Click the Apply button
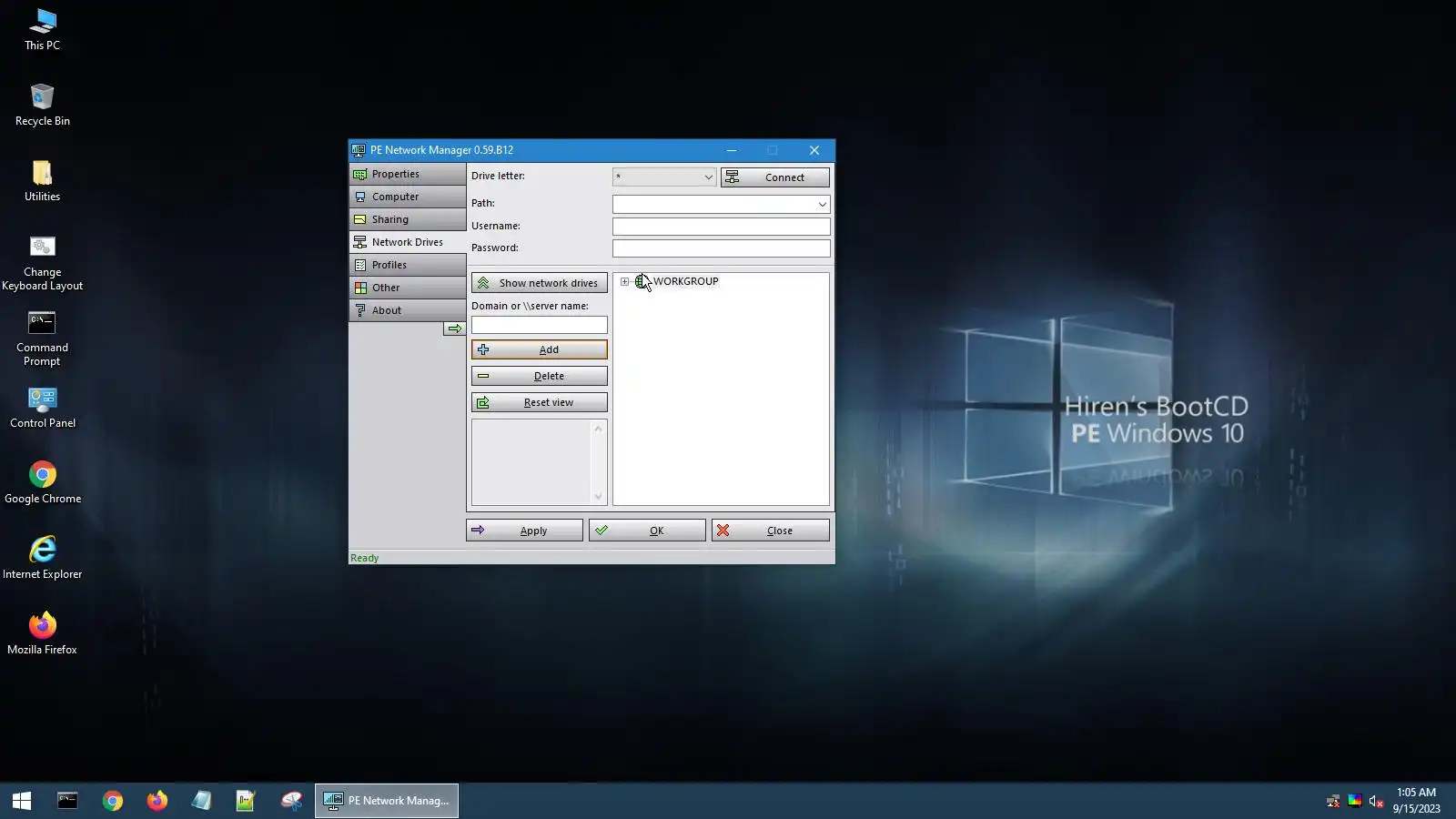The image size is (1456, 819). [524, 531]
